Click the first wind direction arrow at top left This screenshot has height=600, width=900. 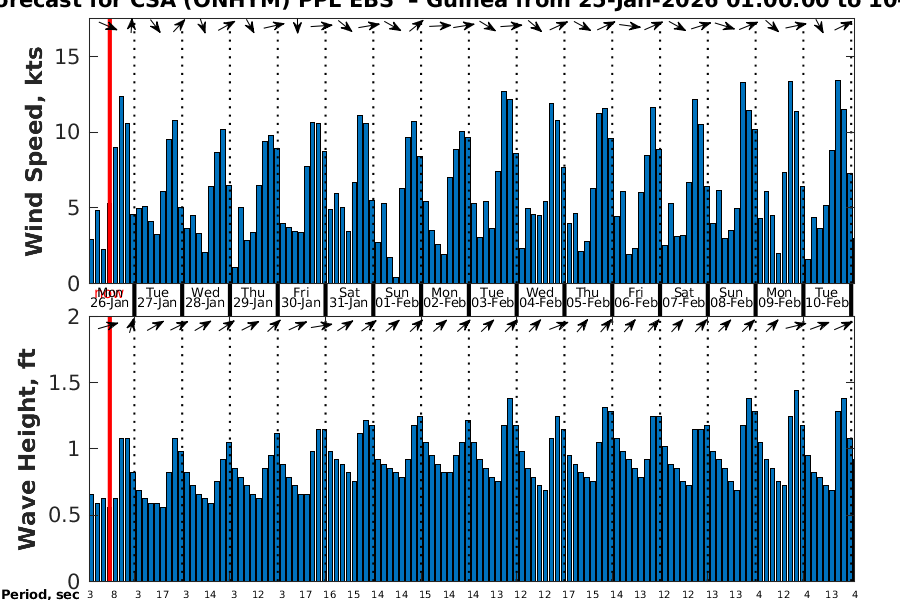click(111, 26)
